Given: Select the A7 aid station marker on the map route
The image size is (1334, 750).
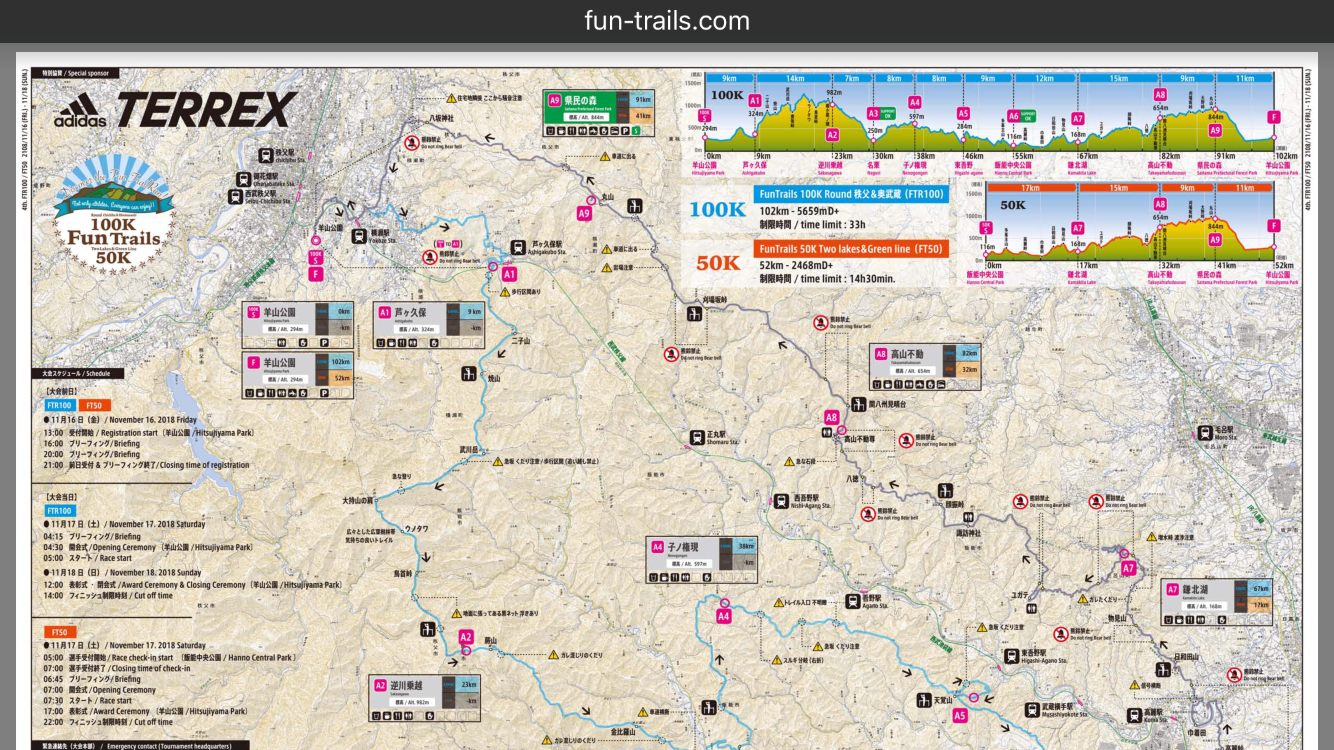Looking at the screenshot, I should [1128, 568].
